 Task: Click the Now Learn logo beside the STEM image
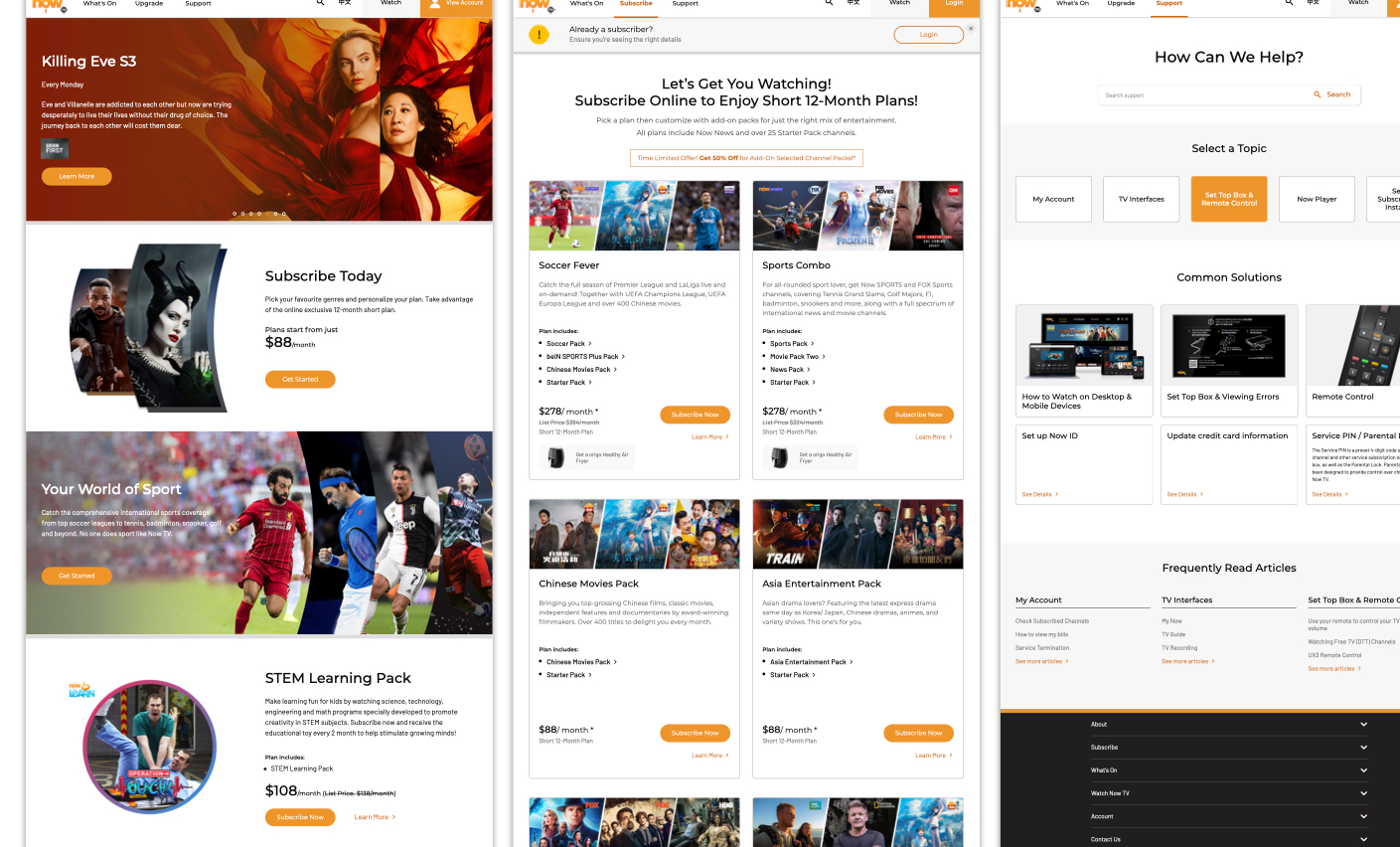[x=81, y=690]
